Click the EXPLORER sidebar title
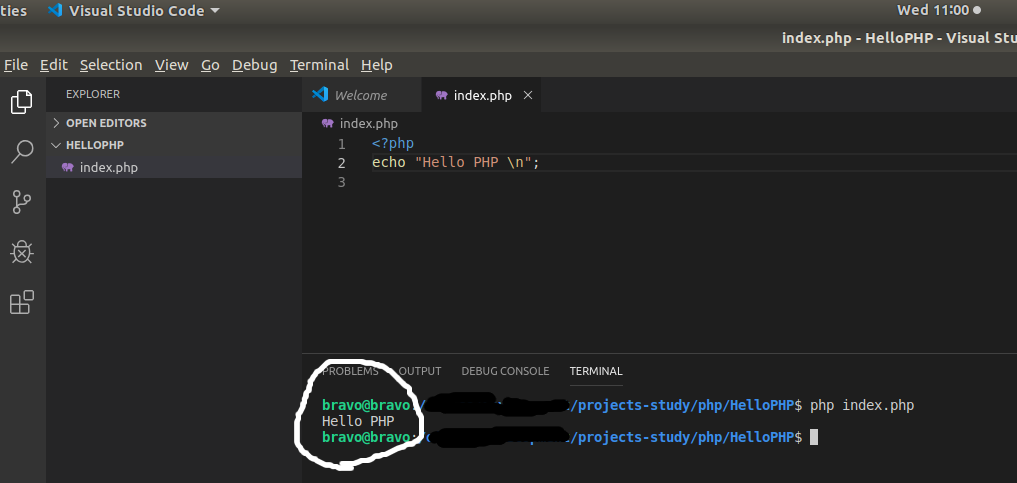The height and width of the screenshot is (483, 1017). point(93,94)
